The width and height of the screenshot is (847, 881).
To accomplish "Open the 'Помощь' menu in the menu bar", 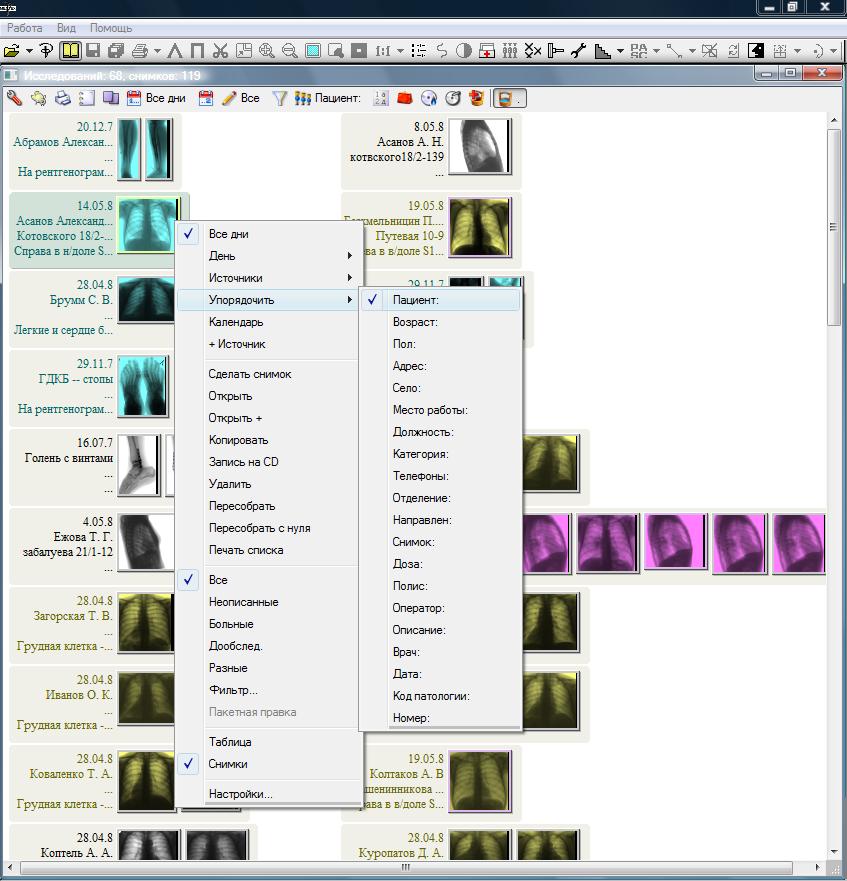I will pos(110,28).
